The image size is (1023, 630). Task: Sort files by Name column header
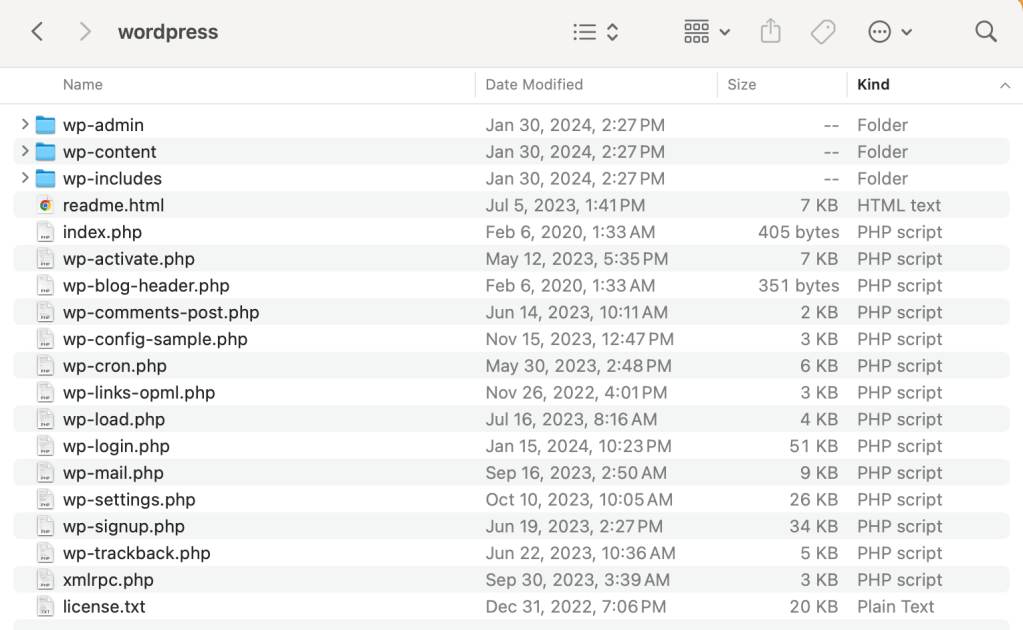[x=83, y=85]
